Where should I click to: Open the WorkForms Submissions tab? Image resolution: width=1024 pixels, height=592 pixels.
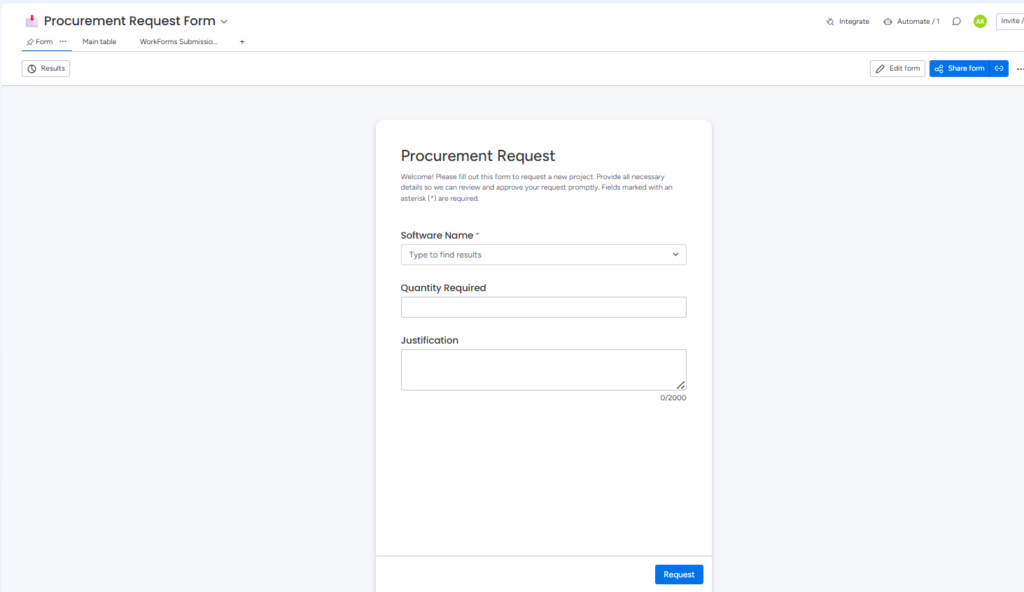click(x=178, y=42)
